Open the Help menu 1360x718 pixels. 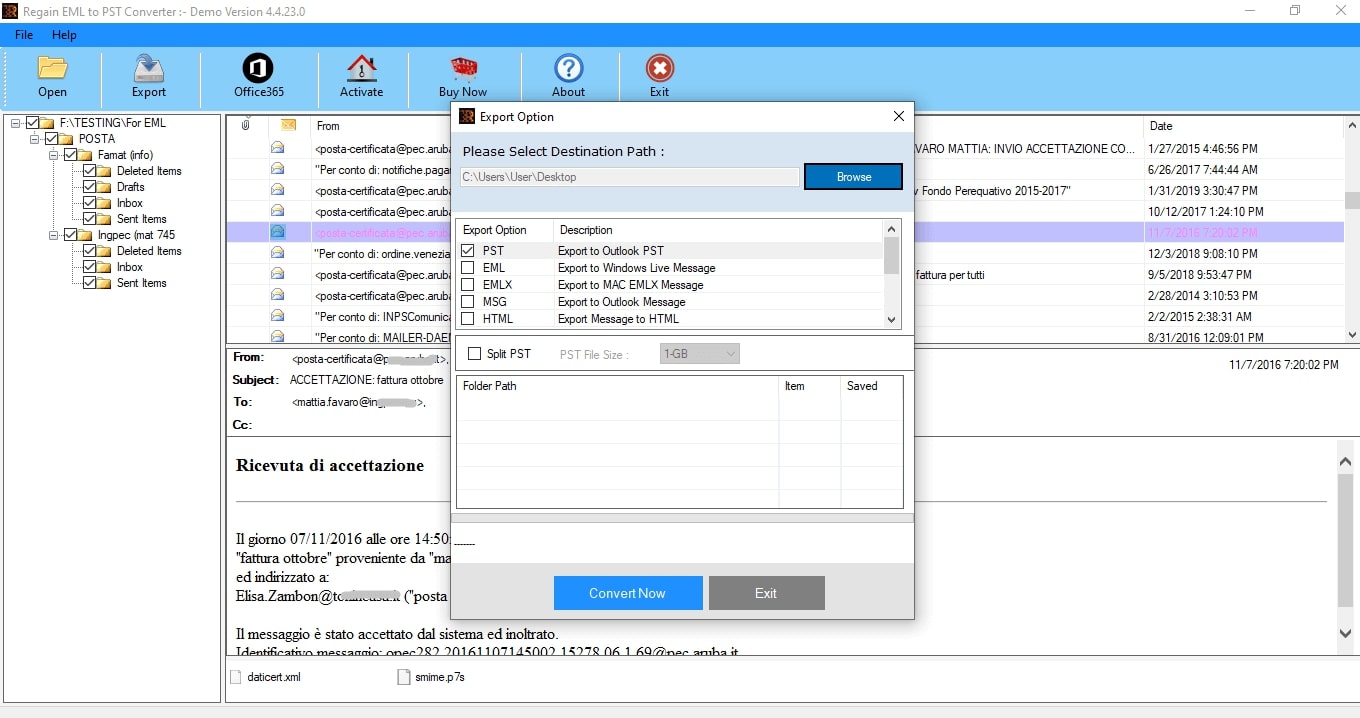(64, 35)
